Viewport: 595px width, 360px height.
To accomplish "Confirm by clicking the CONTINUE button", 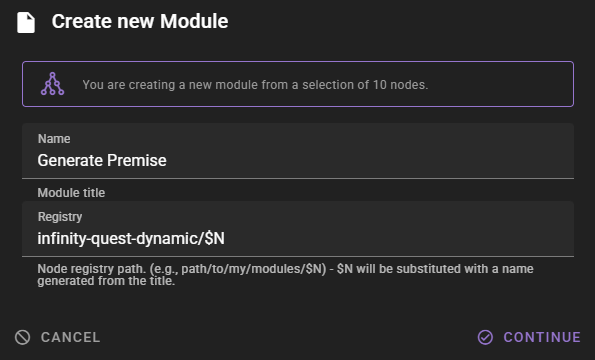I will pos(529,337).
